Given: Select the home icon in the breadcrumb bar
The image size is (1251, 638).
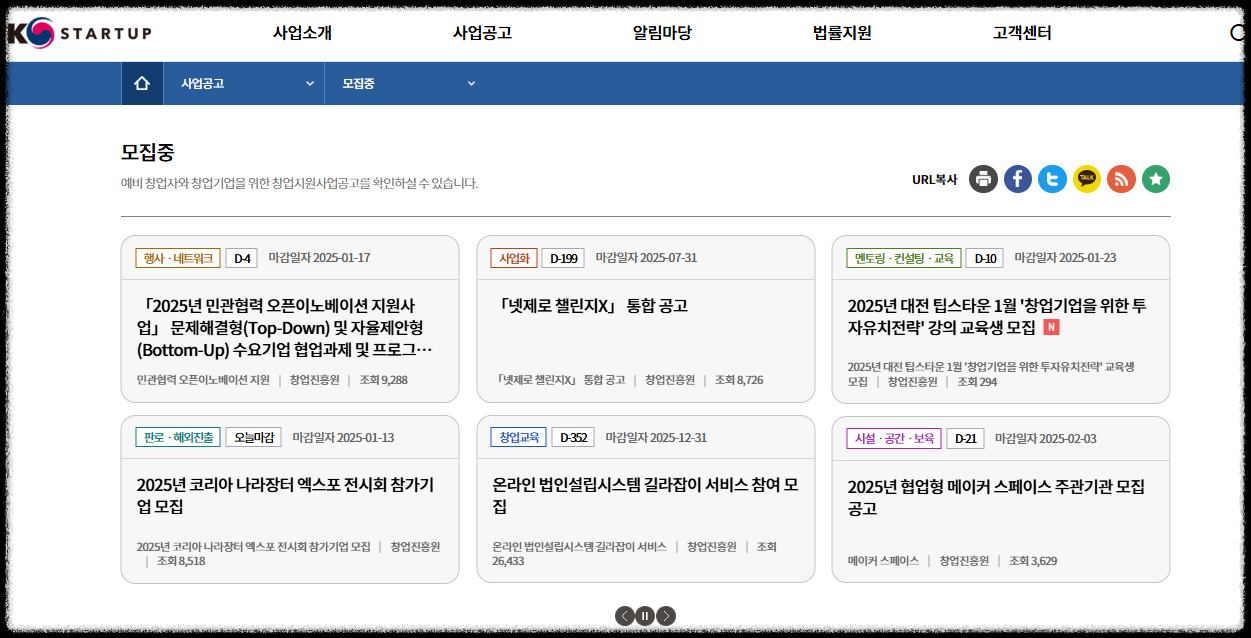Looking at the screenshot, I should click(141, 83).
